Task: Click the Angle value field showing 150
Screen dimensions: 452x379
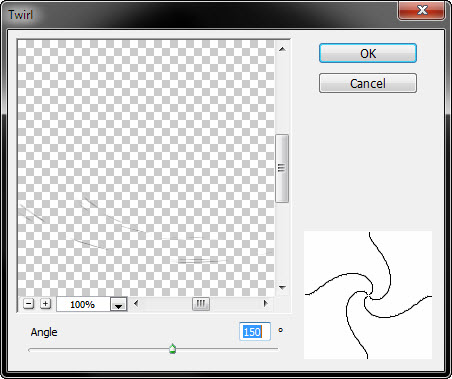Action: pyautogui.click(x=255, y=332)
